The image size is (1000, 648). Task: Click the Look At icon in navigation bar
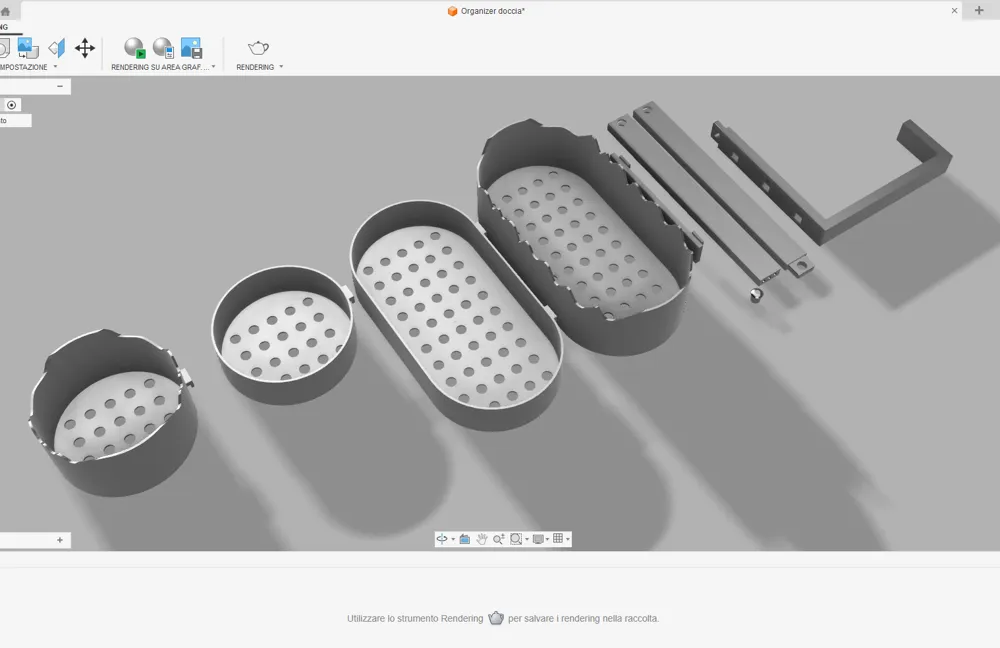tap(464, 539)
